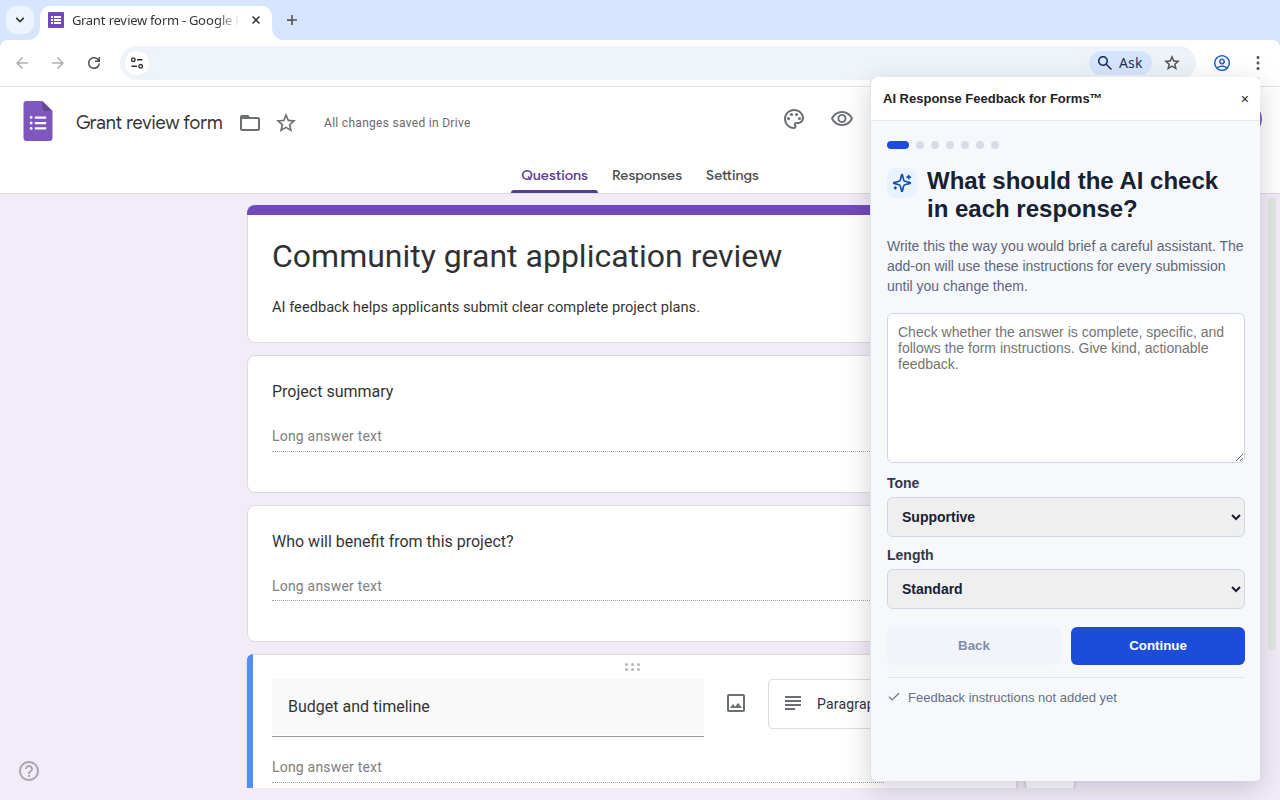The width and height of the screenshot is (1280, 800).
Task: Open the Google Forms home icon
Action: (38, 122)
